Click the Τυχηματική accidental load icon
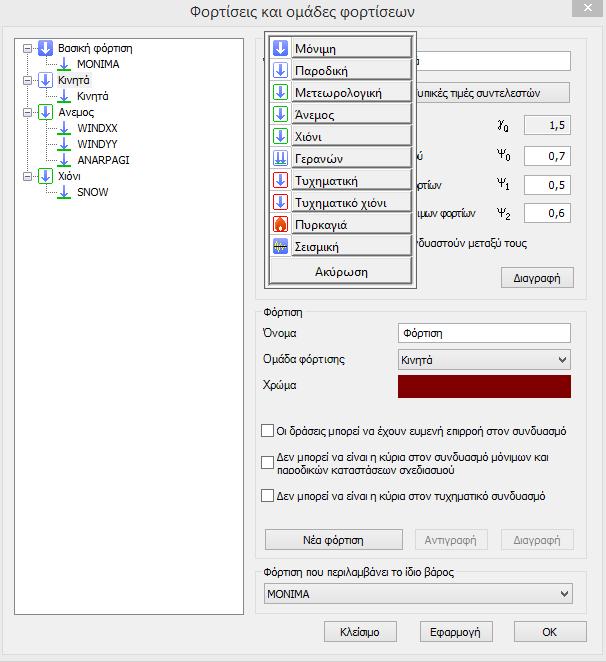 pyautogui.click(x=280, y=179)
